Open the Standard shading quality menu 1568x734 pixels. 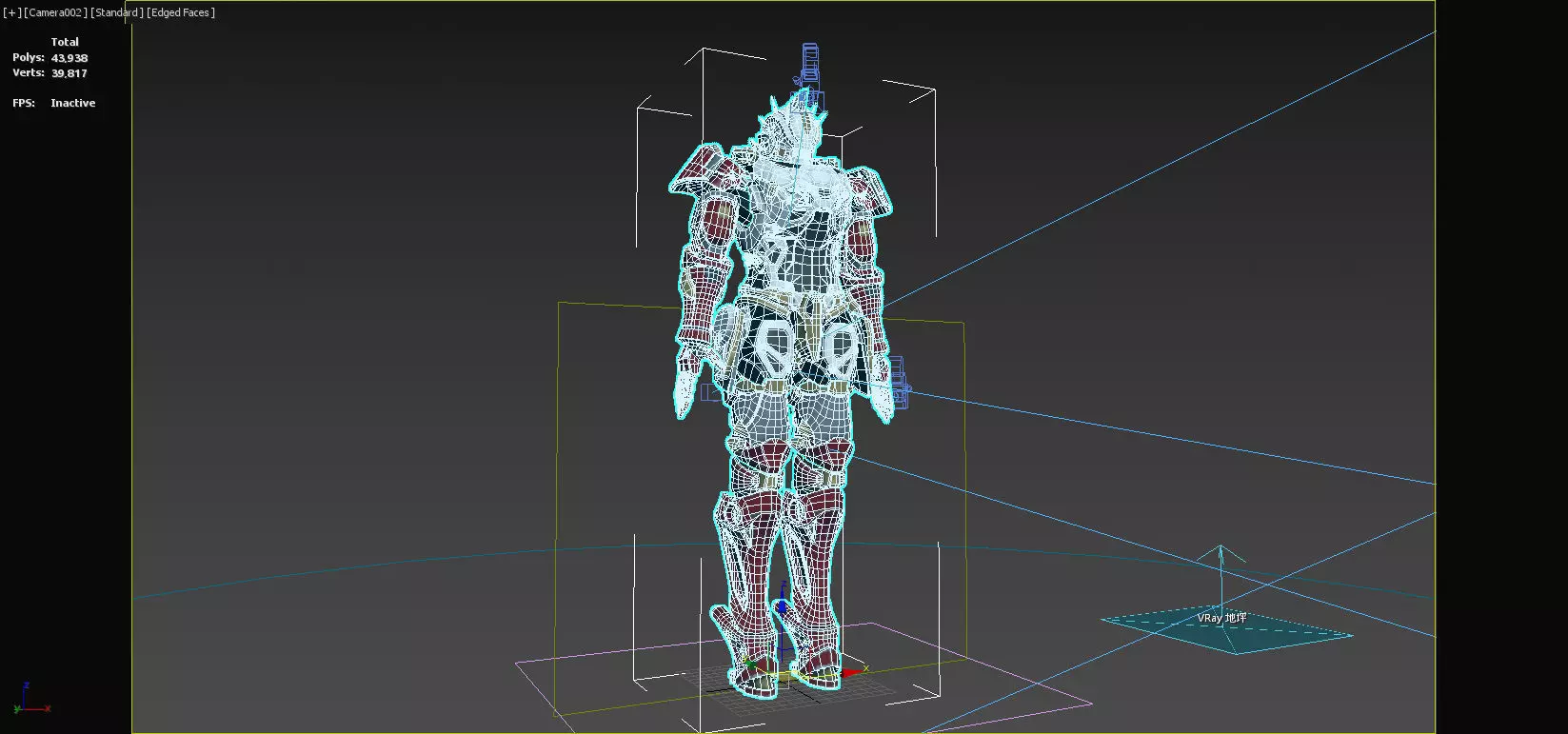click(117, 12)
